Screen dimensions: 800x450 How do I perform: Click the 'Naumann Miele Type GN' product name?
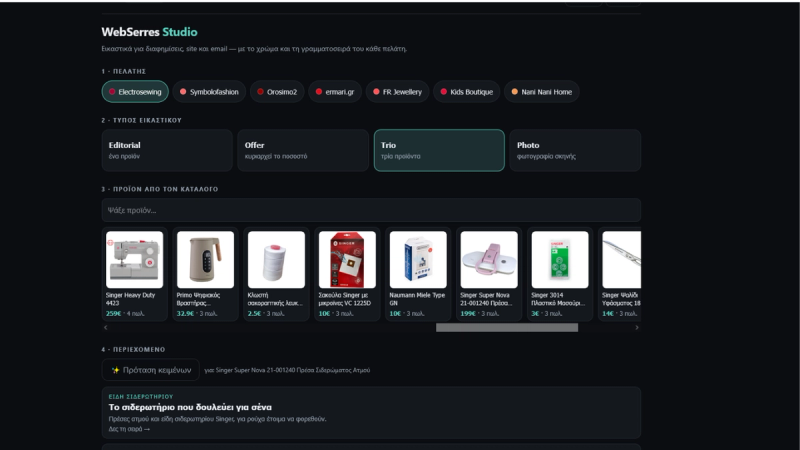pyautogui.click(x=417, y=299)
